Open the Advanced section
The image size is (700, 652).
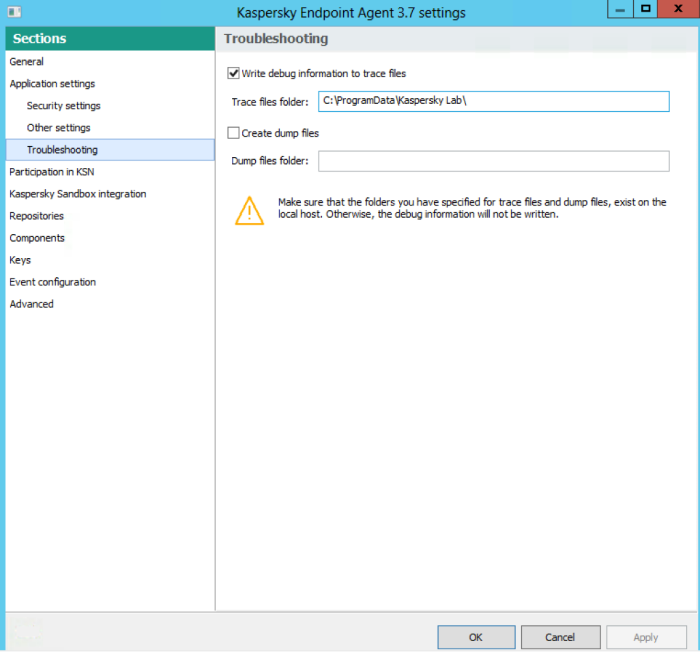point(31,304)
